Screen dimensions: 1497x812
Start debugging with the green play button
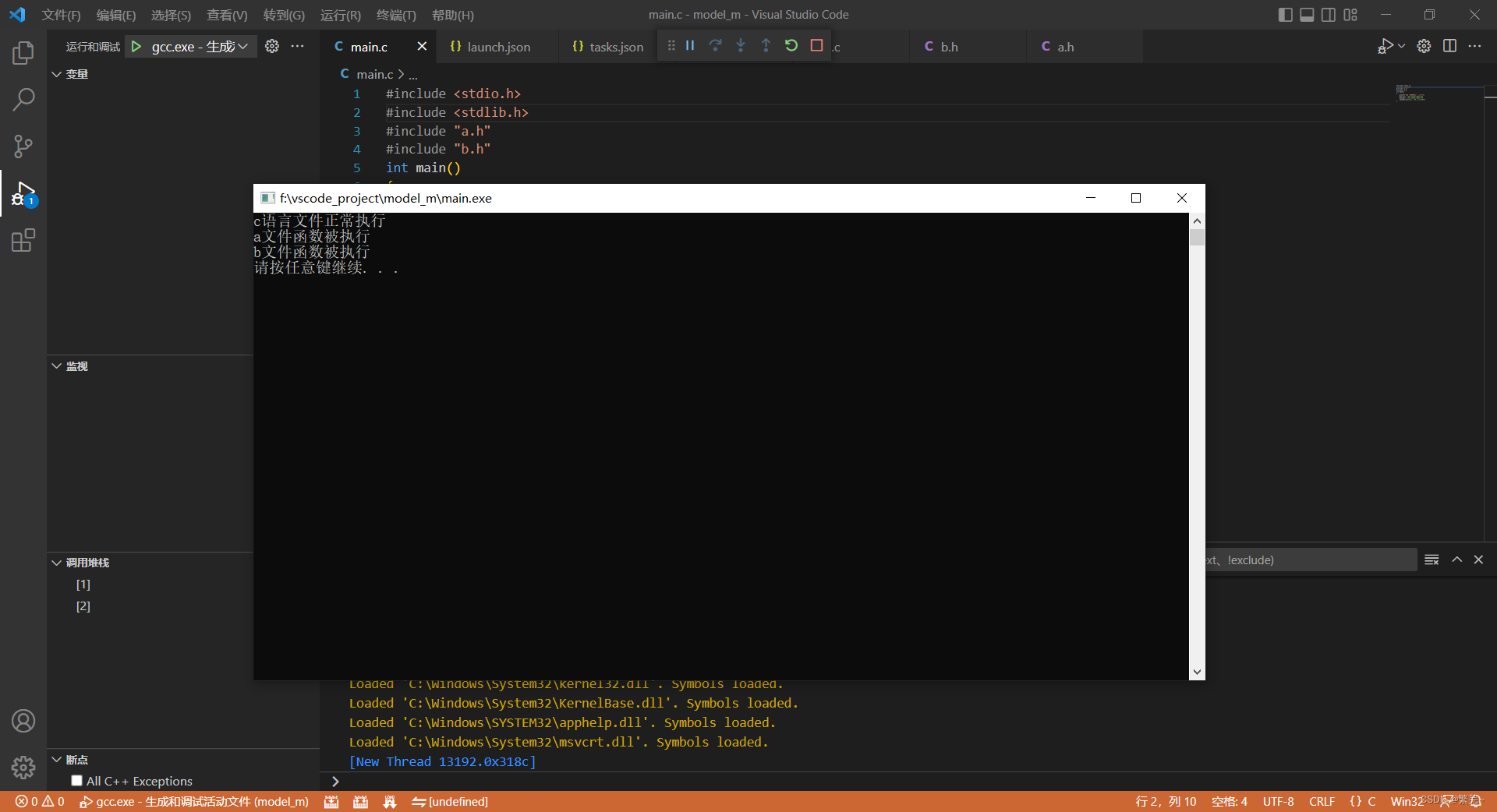136,47
